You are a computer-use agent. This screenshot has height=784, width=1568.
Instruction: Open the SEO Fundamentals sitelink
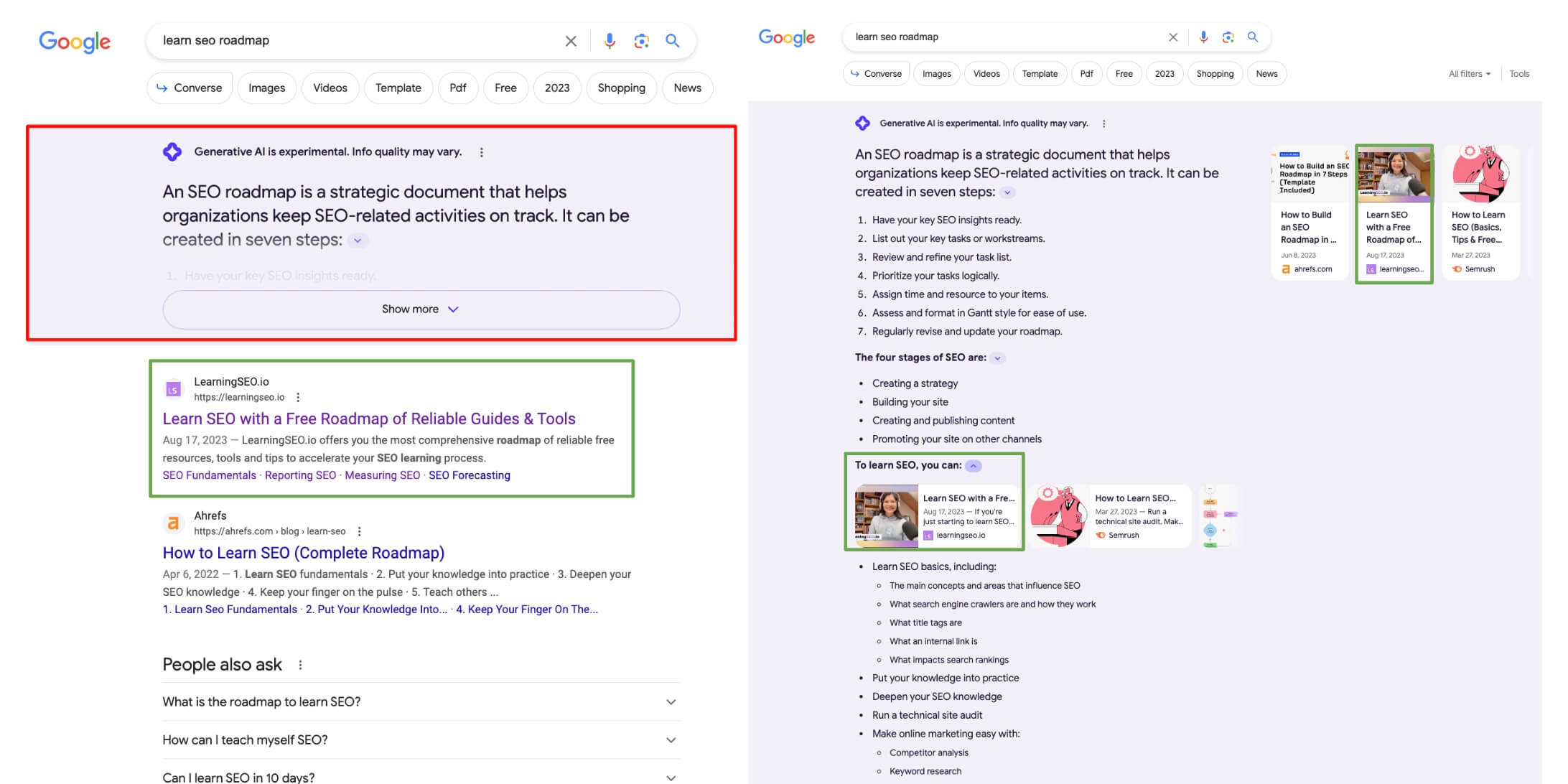coord(210,475)
